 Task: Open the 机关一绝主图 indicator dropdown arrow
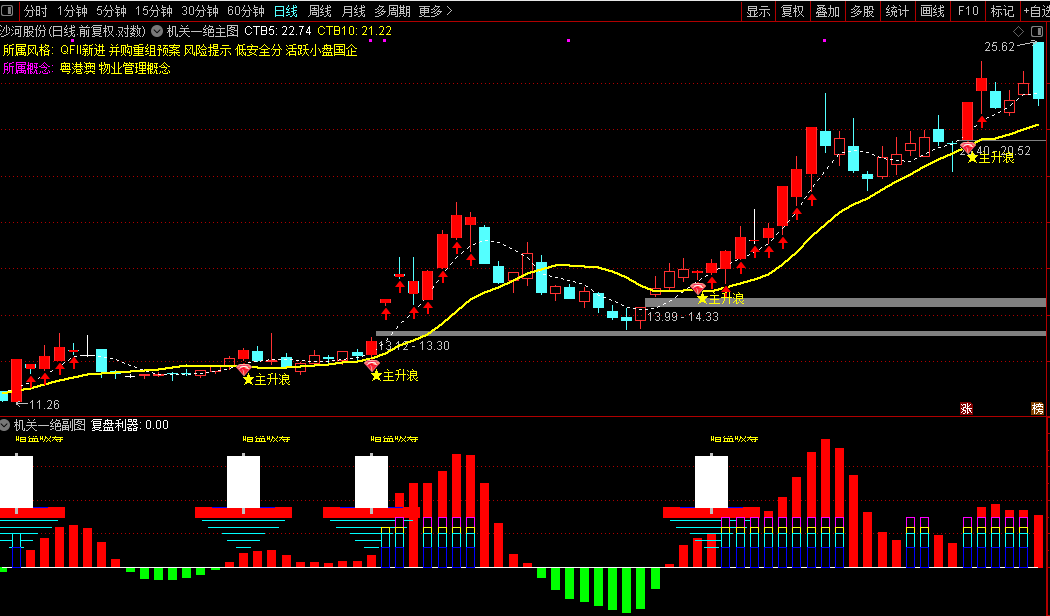coord(157,31)
